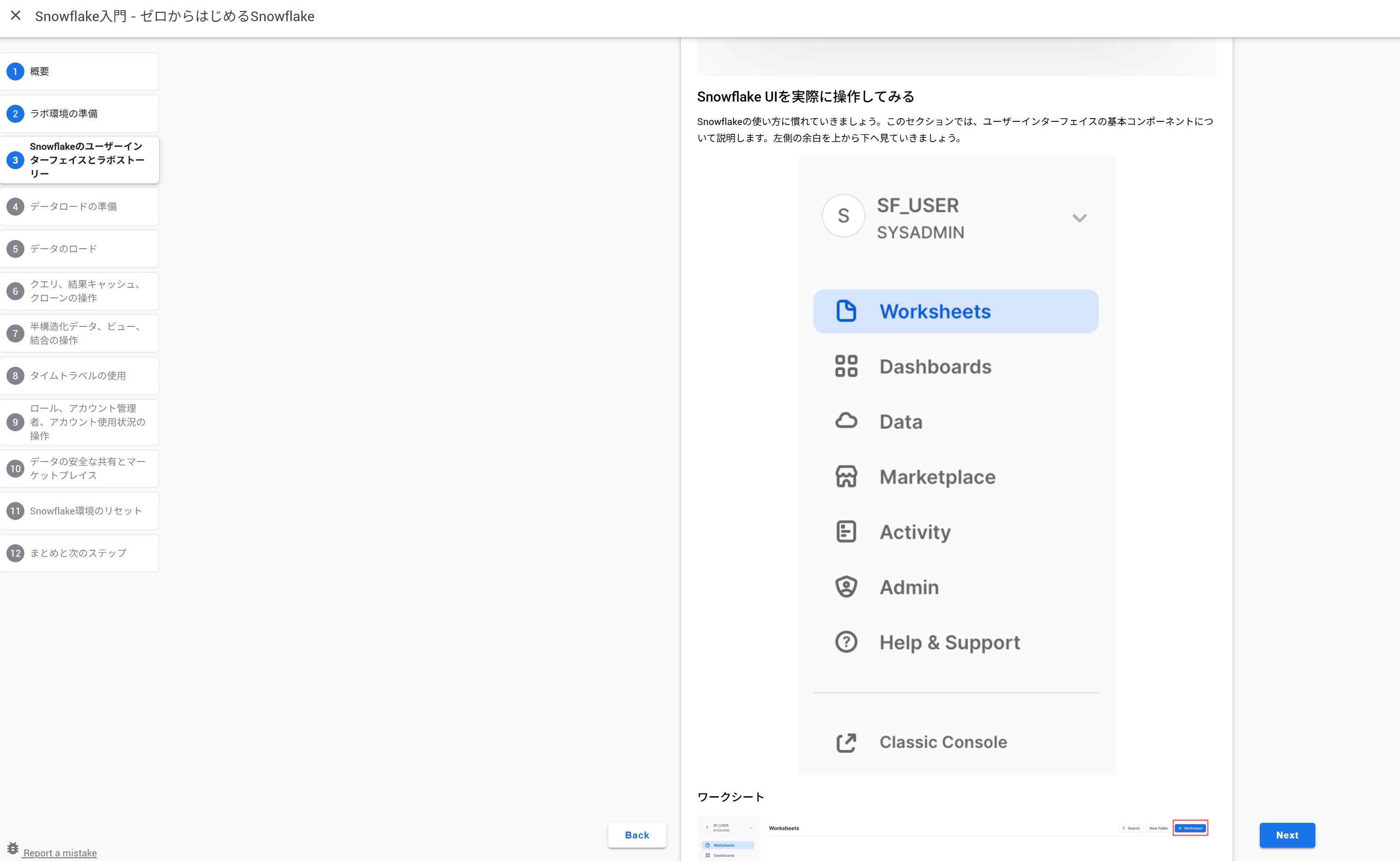Click the bug icon beside Report a mistake
Viewport: 1400px width, 861px height.
click(12, 849)
